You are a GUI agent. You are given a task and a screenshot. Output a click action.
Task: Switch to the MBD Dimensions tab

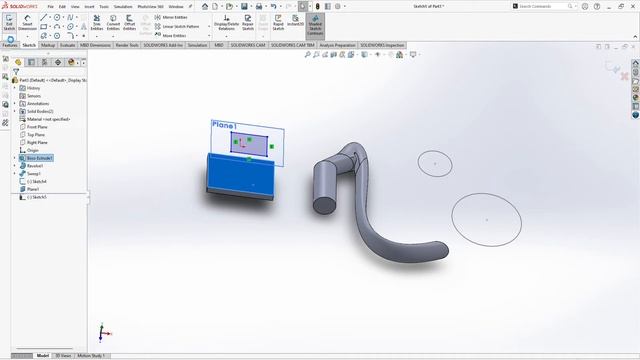point(95,45)
